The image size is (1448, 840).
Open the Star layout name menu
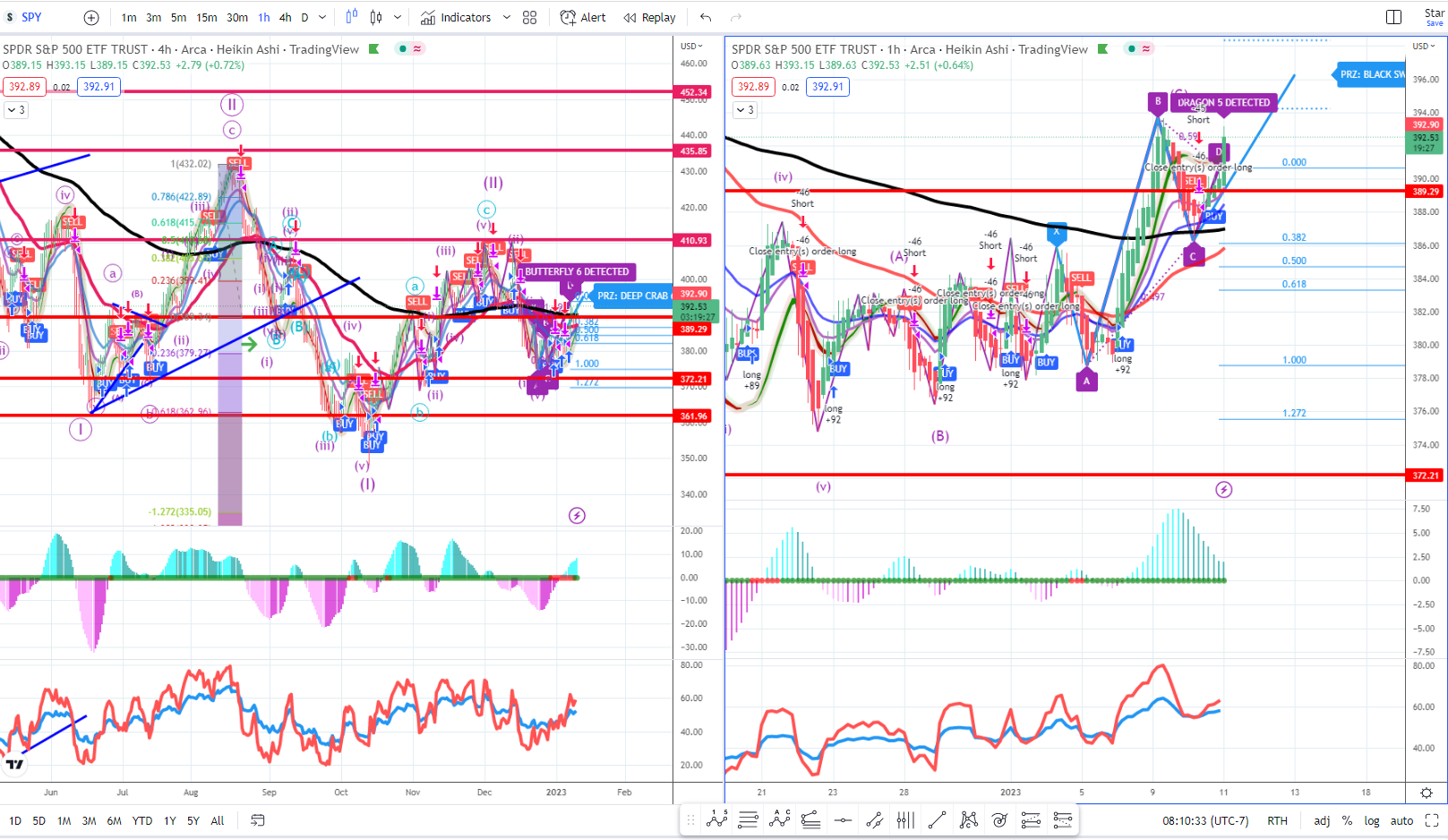point(1434,17)
